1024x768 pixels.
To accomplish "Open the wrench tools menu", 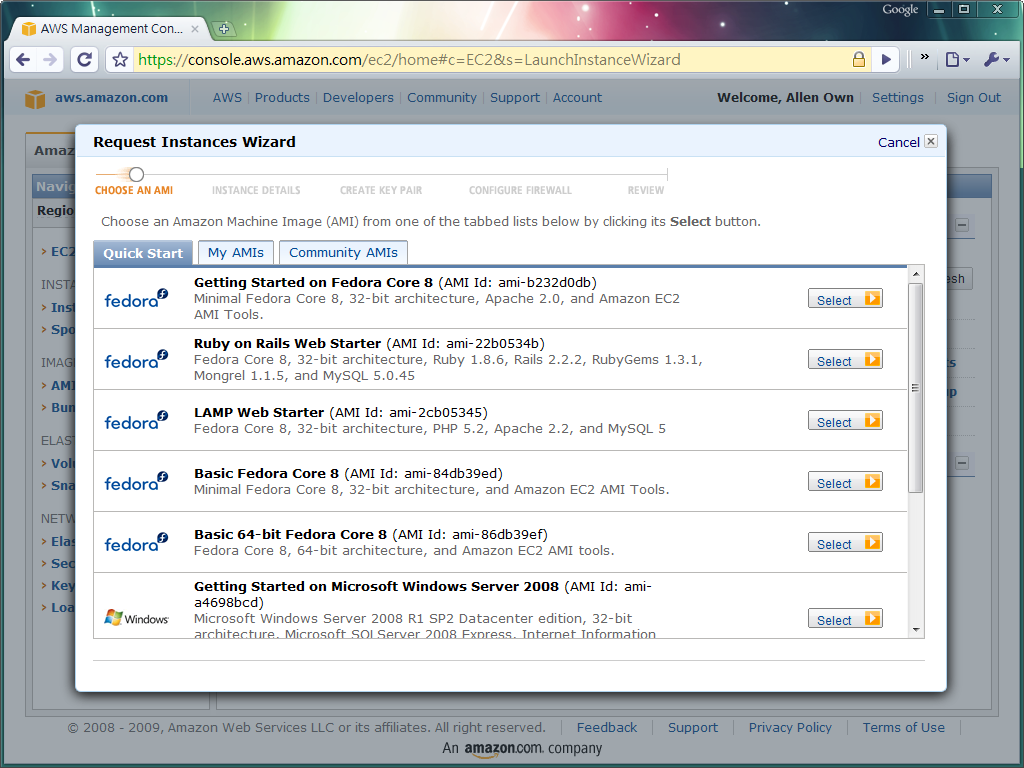I will coord(997,60).
